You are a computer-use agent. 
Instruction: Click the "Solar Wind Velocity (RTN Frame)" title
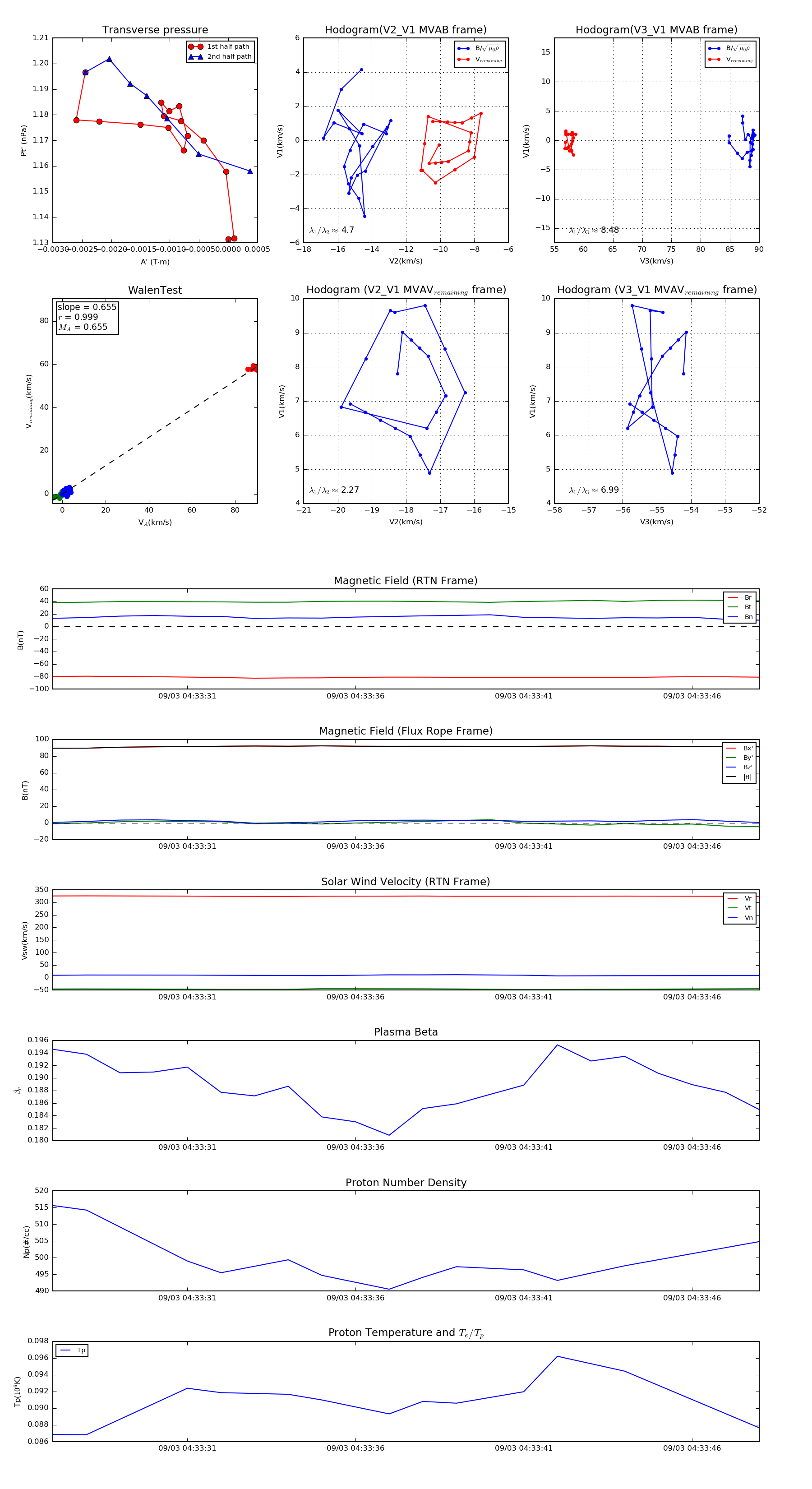(x=406, y=882)
